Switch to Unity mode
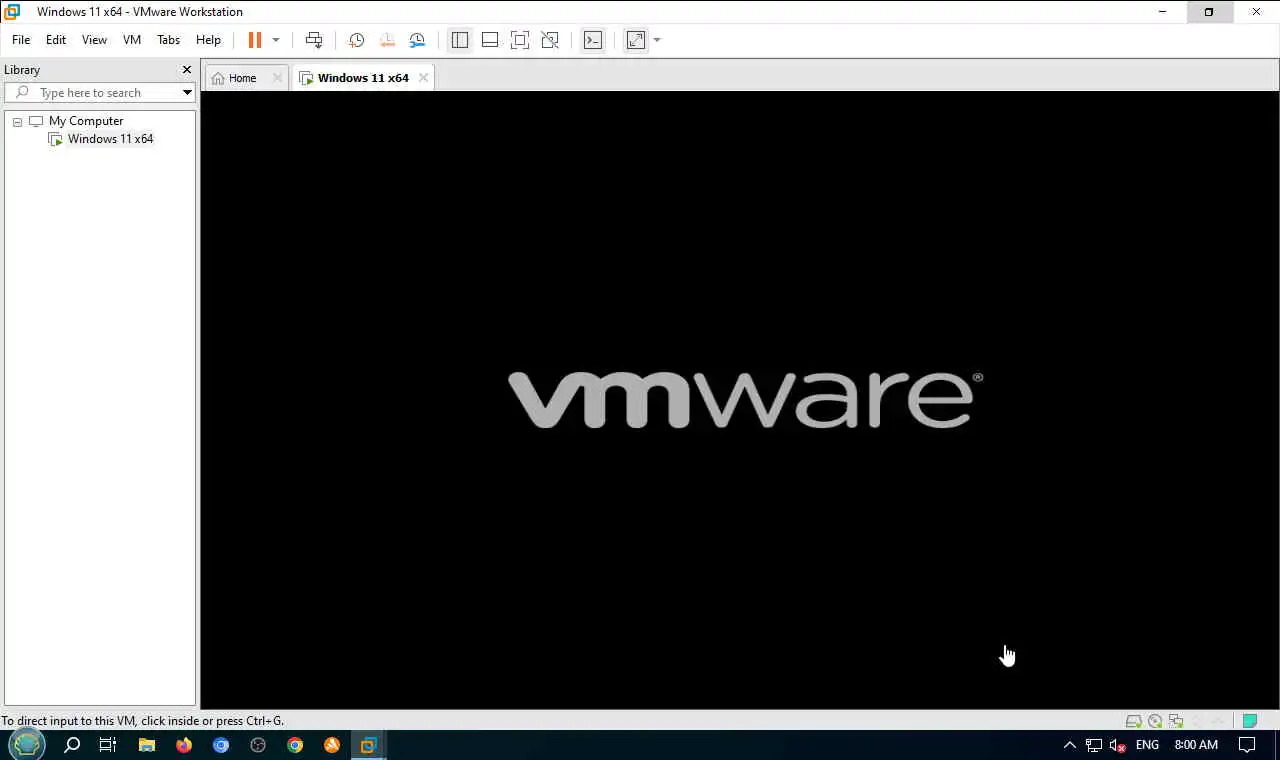1280x760 pixels. coord(550,40)
